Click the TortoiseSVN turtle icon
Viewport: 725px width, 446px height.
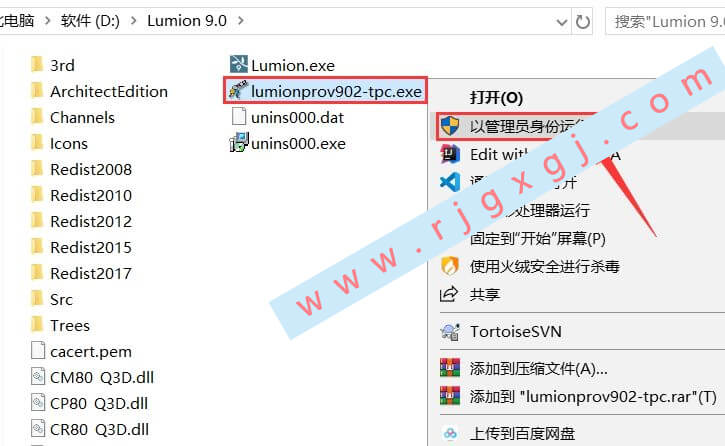[450, 332]
